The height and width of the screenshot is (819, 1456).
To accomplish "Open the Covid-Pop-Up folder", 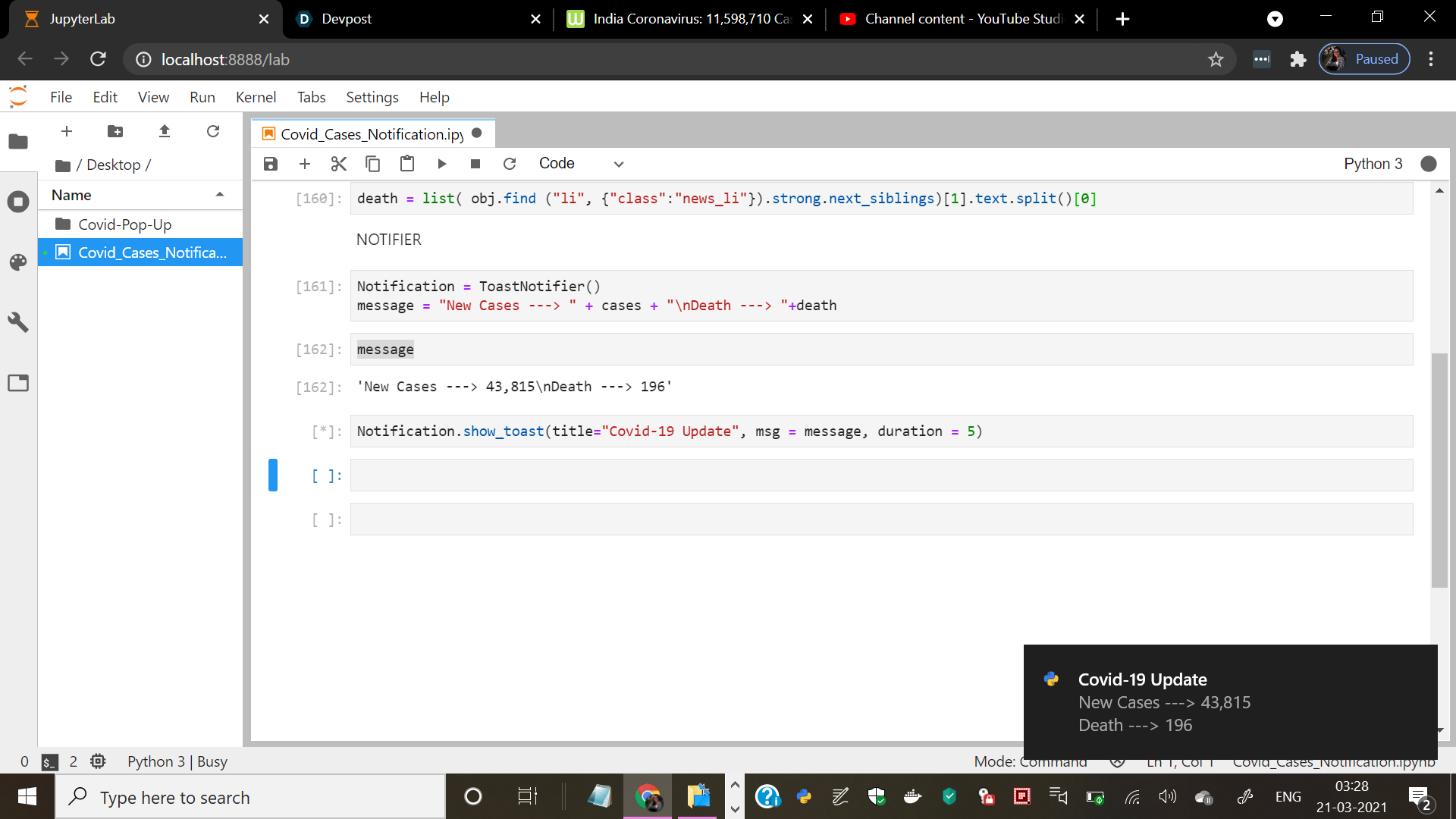I will (x=125, y=224).
